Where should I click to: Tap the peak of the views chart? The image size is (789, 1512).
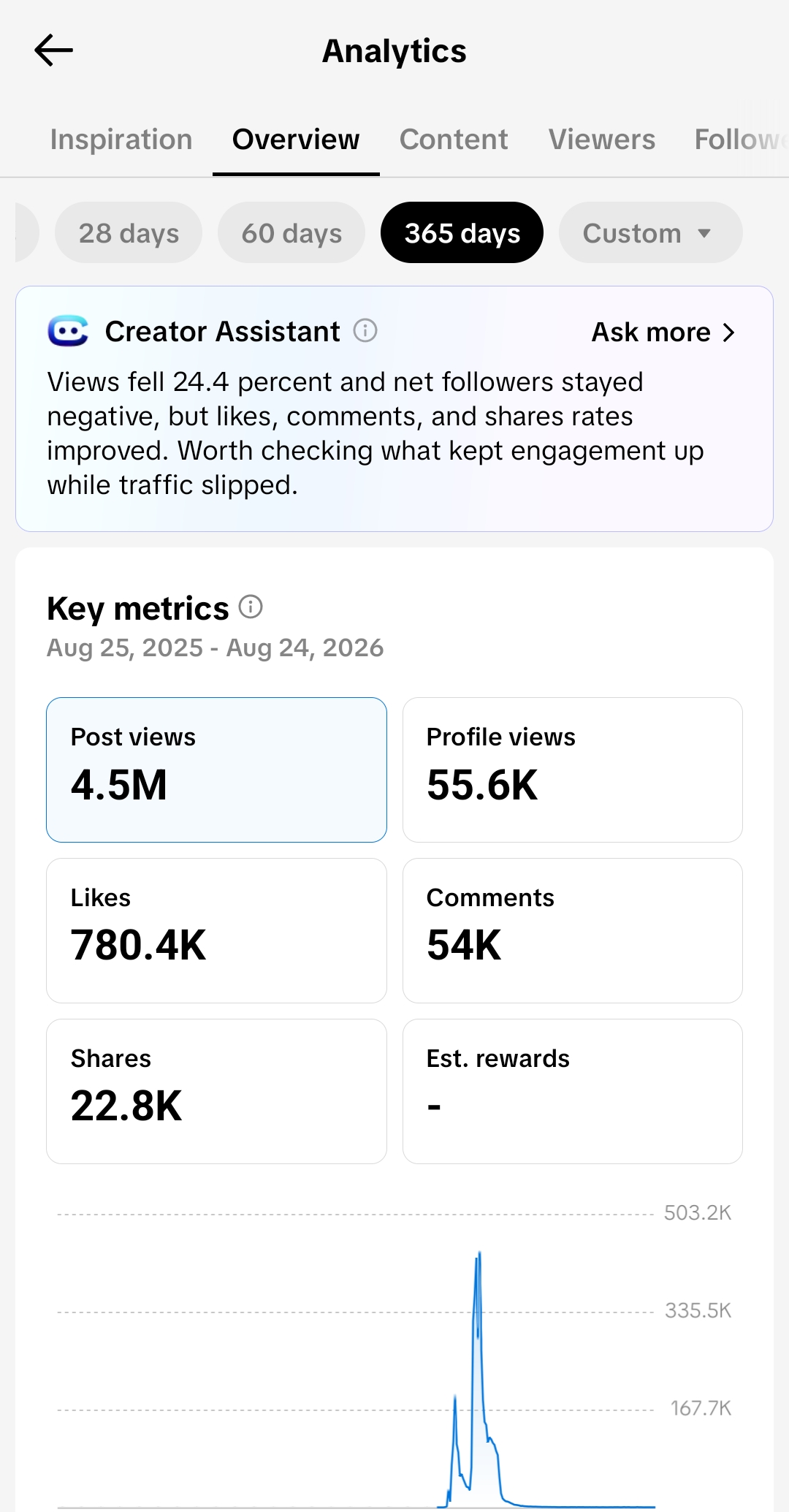[x=479, y=1254]
